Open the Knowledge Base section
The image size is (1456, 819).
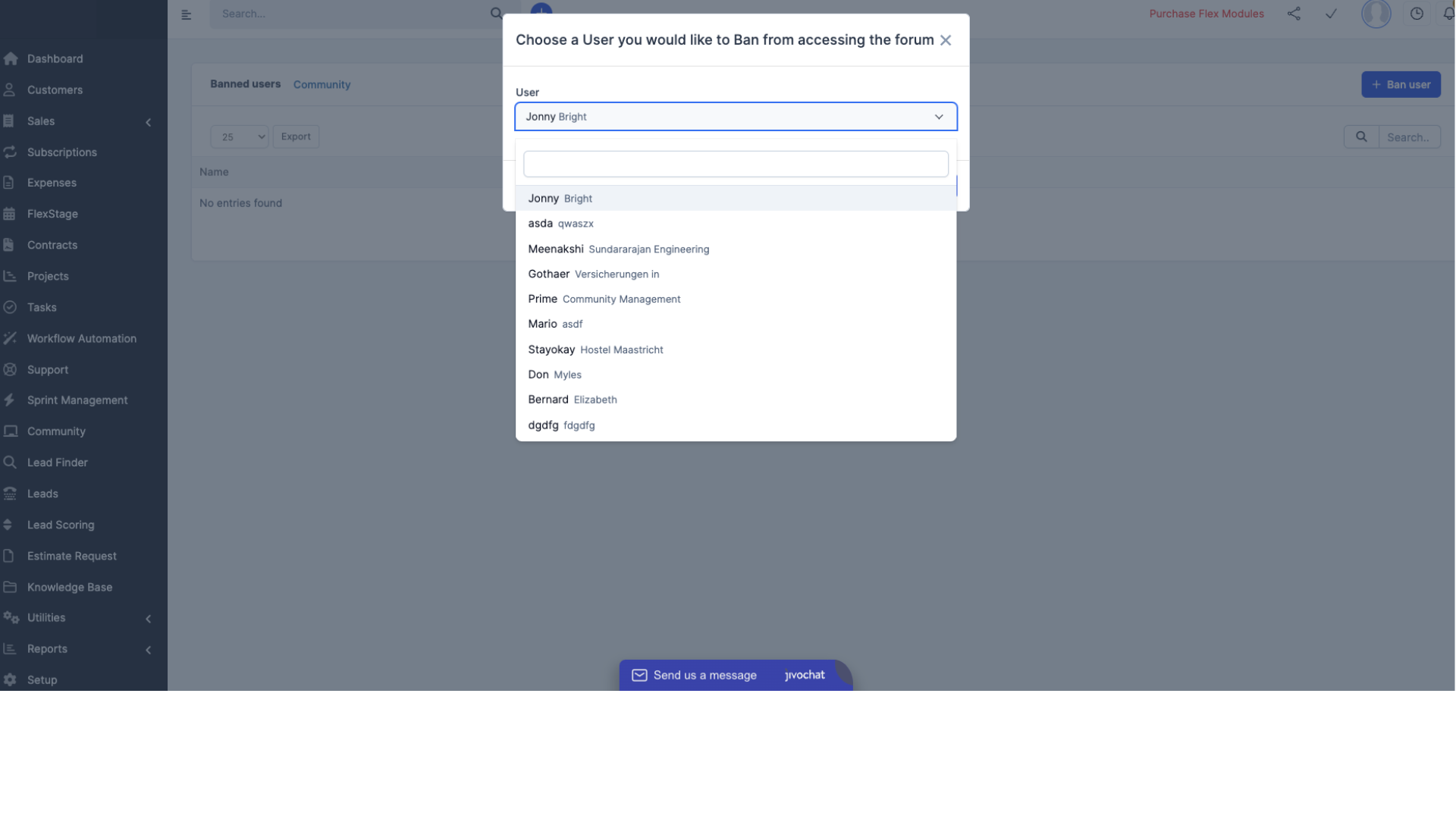point(68,587)
